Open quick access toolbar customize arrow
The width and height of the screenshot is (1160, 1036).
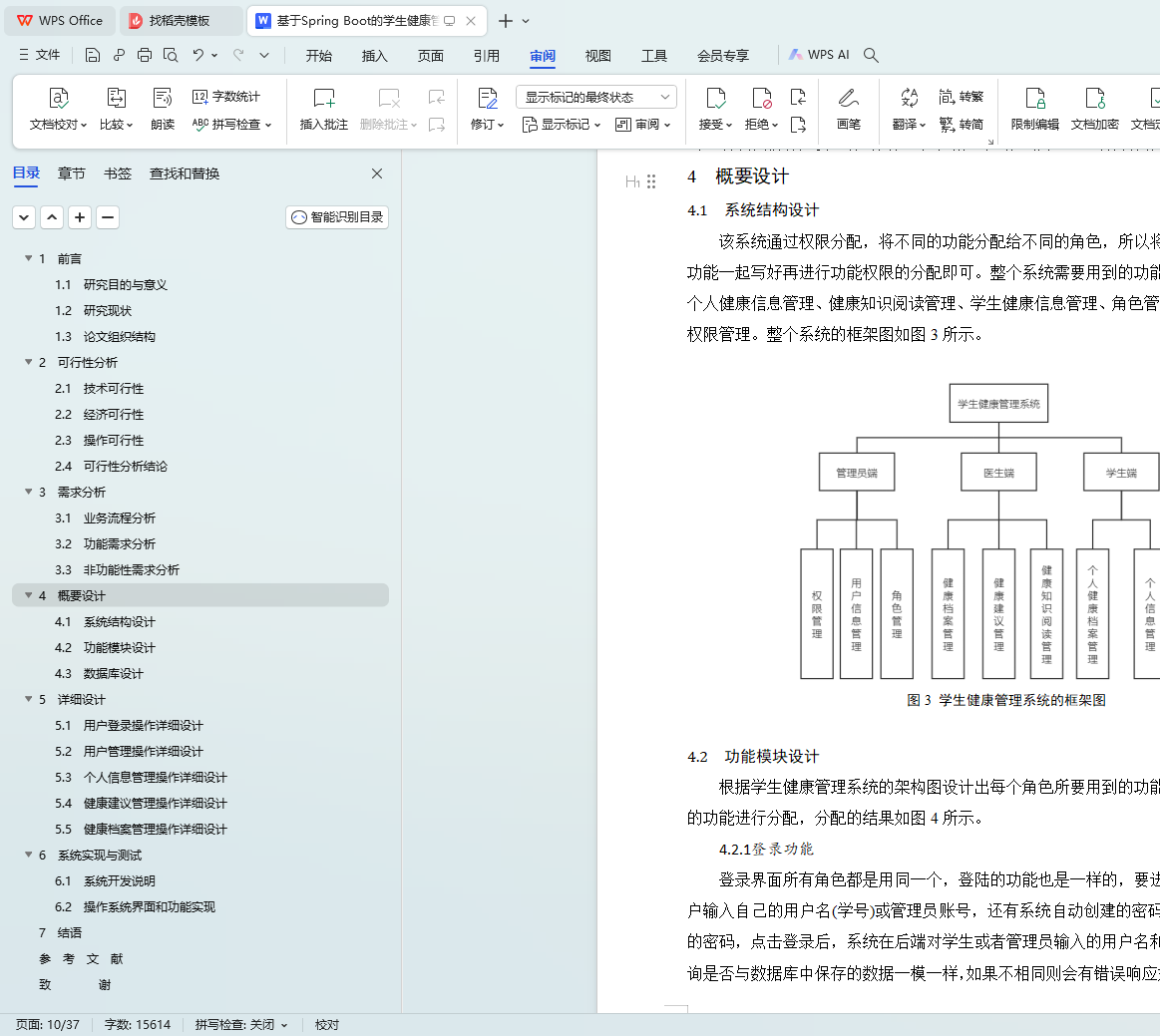pos(264,55)
